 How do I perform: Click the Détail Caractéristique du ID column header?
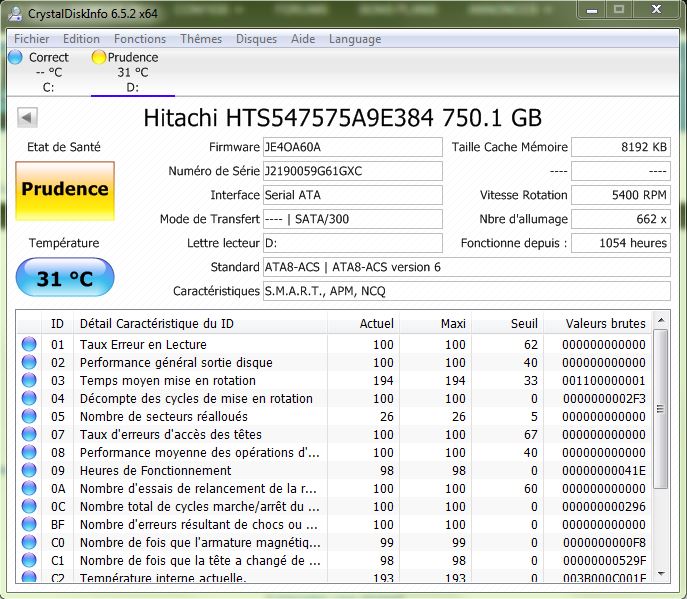click(200, 323)
